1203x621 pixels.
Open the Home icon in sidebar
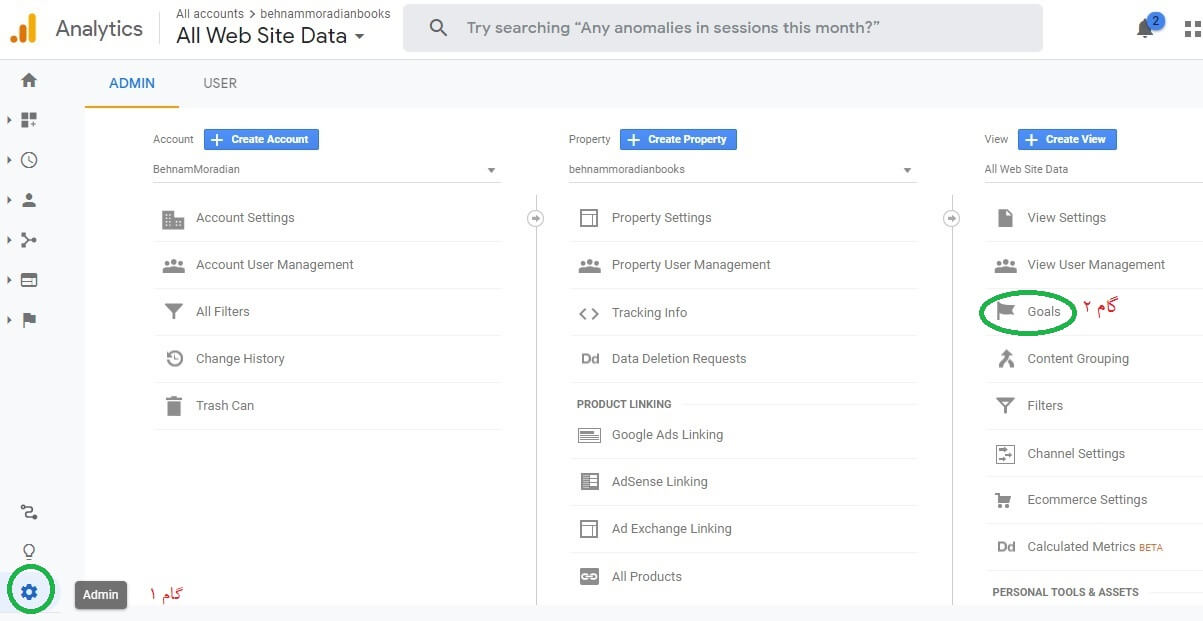pyautogui.click(x=29, y=80)
